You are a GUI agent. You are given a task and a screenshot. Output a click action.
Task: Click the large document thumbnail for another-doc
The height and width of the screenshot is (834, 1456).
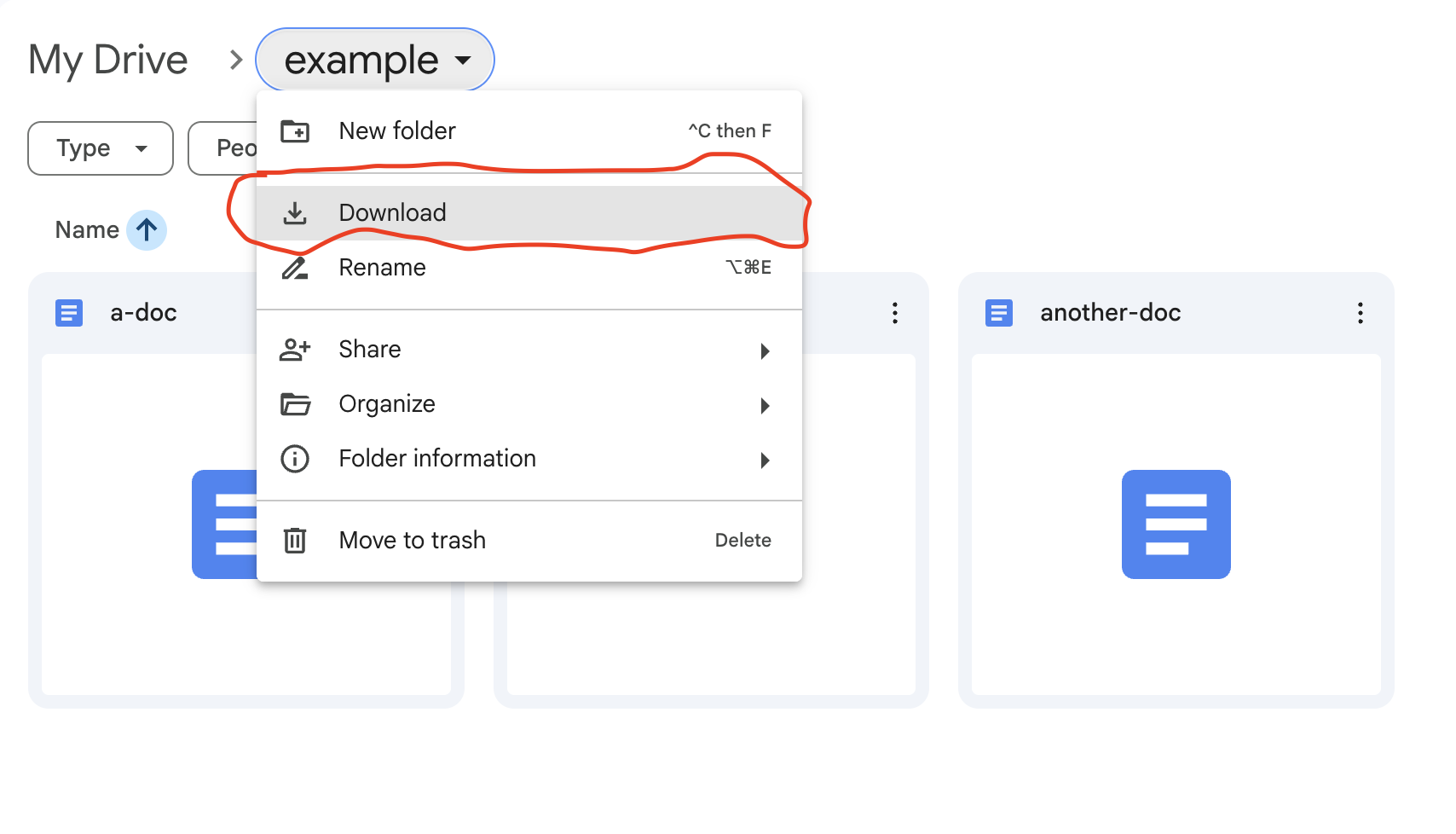(1176, 524)
